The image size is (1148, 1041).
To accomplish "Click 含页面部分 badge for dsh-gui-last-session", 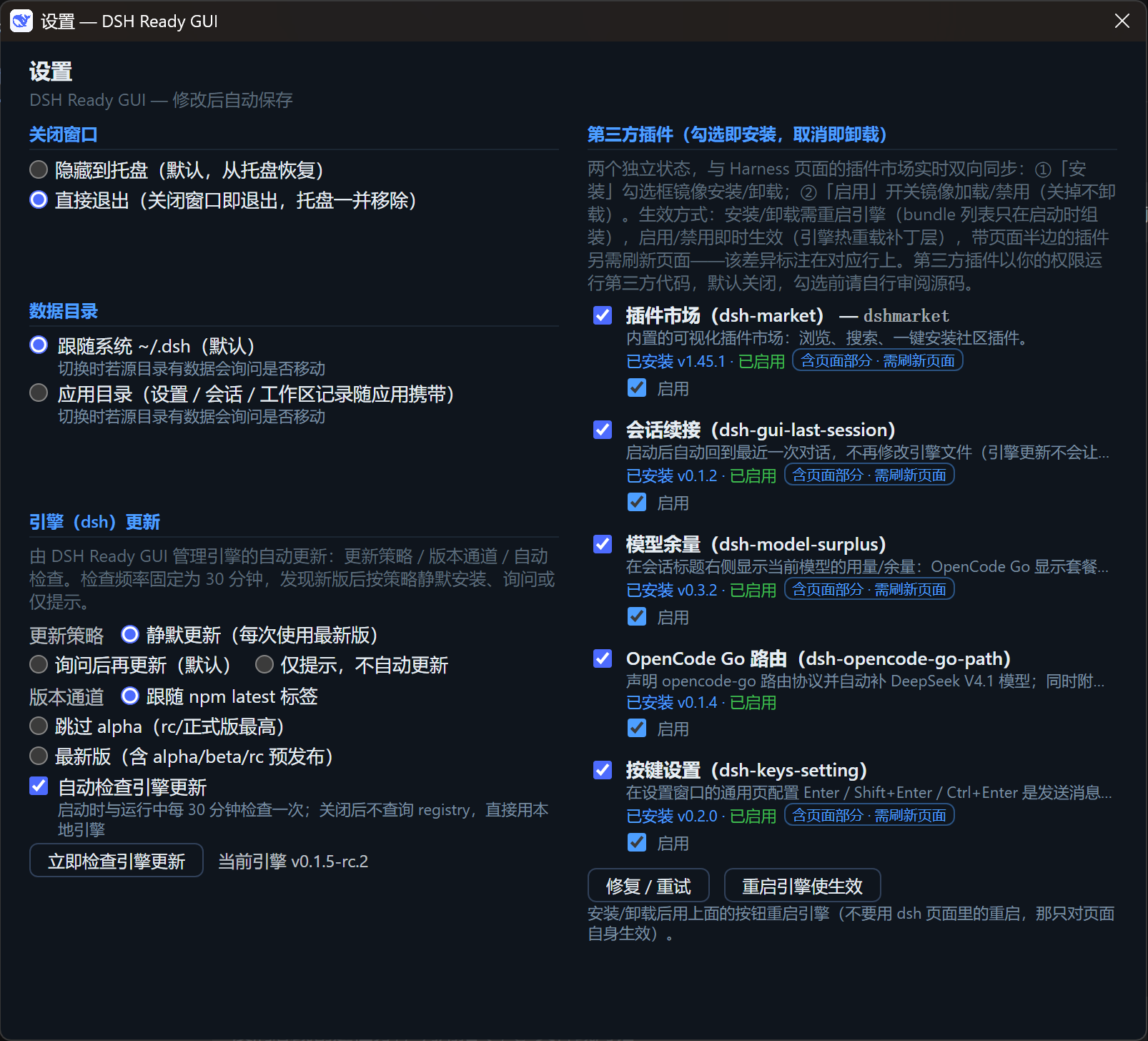I will click(x=869, y=475).
